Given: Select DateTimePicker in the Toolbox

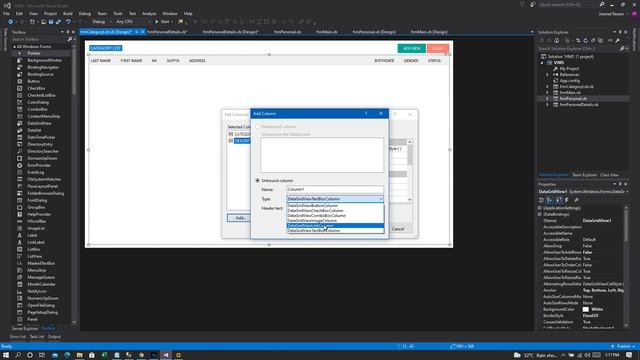Looking at the screenshot, I should (x=41, y=137).
